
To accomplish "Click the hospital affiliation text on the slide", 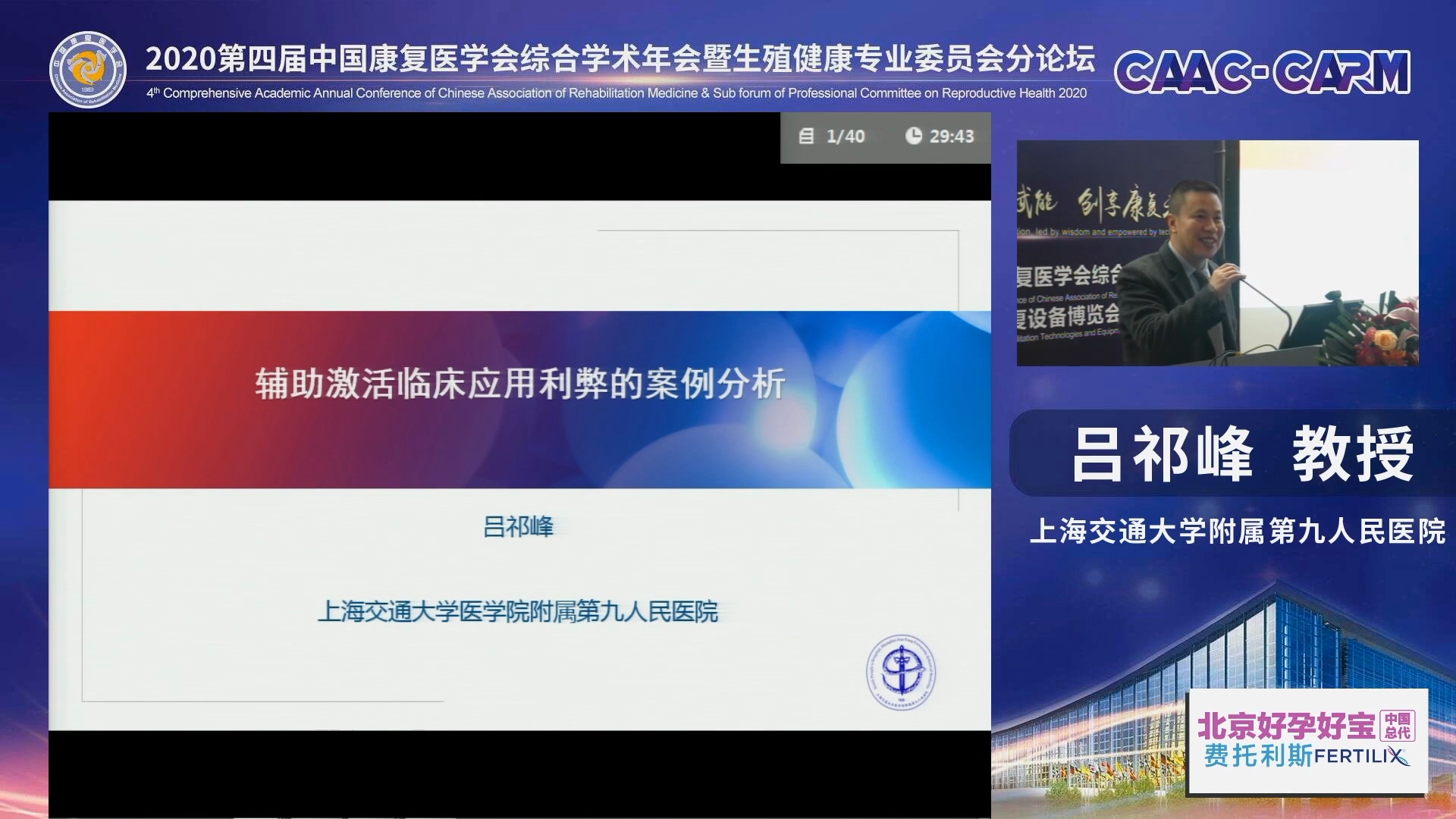I will click(517, 611).
